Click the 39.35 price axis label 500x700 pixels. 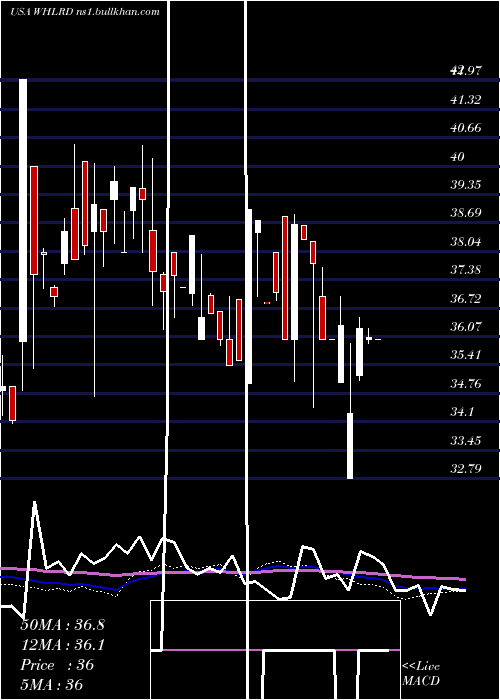pyautogui.click(x=466, y=185)
